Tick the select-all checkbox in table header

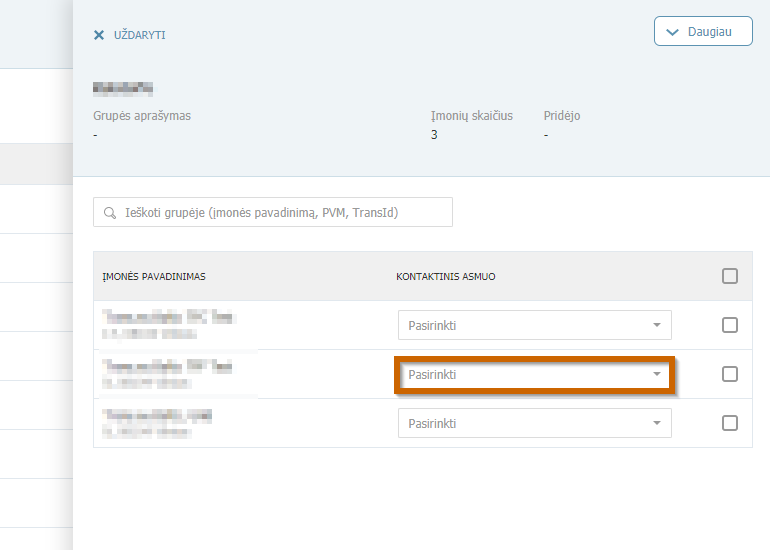point(730,276)
